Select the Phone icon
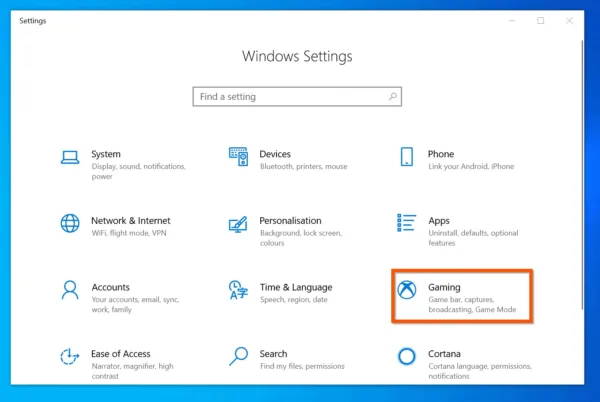 407,157
